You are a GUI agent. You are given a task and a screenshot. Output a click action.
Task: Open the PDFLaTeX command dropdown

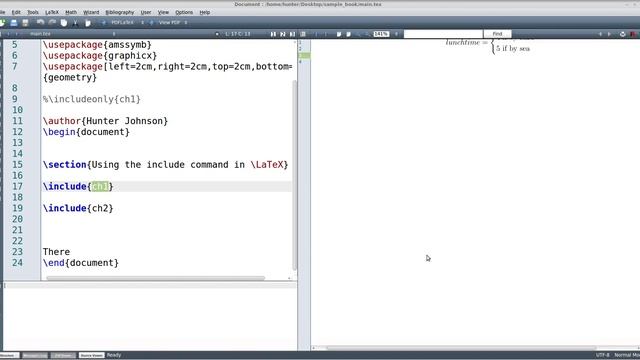[x=142, y=22]
